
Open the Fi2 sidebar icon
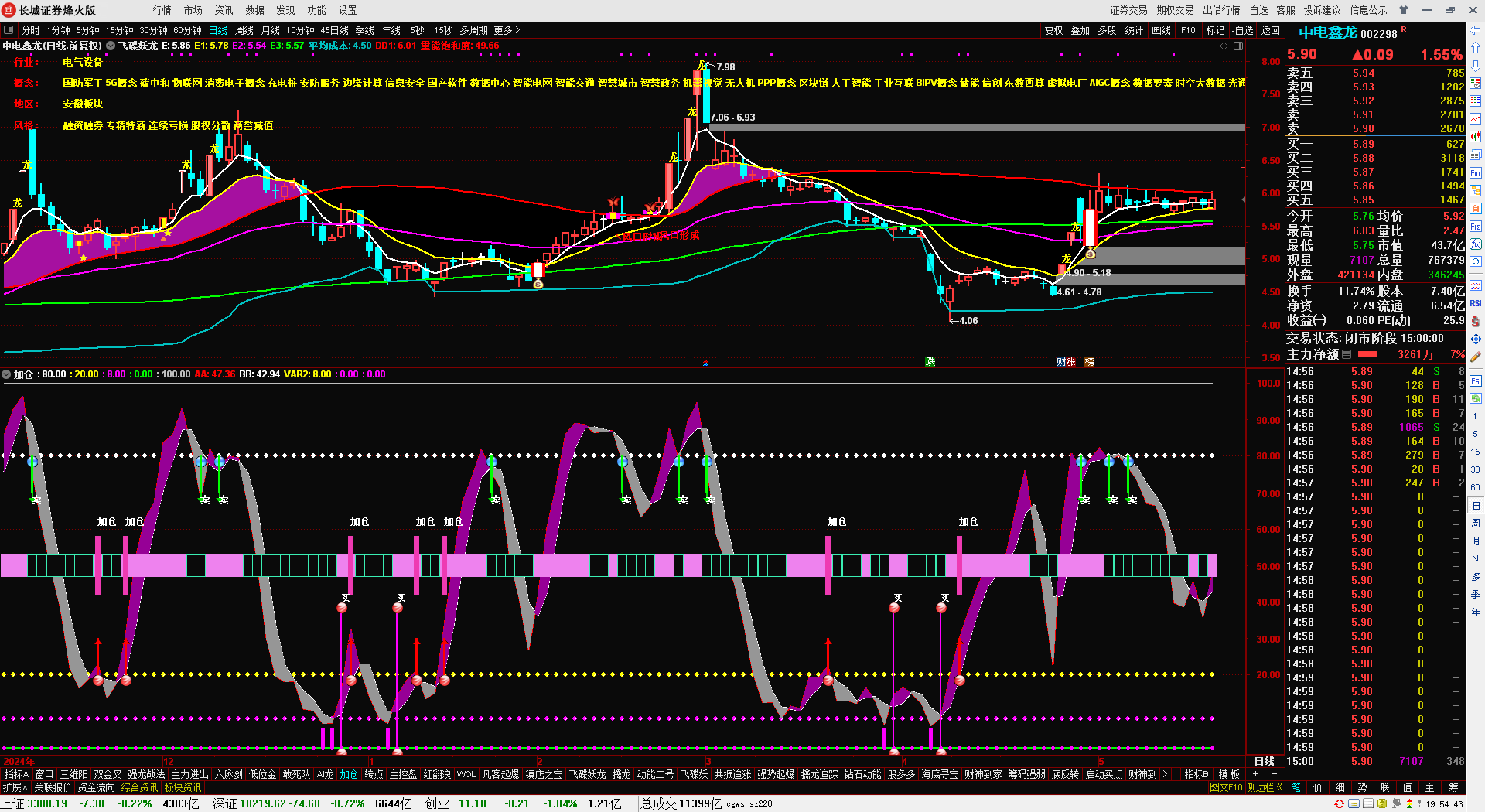pyautogui.click(x=1476, y=227)
